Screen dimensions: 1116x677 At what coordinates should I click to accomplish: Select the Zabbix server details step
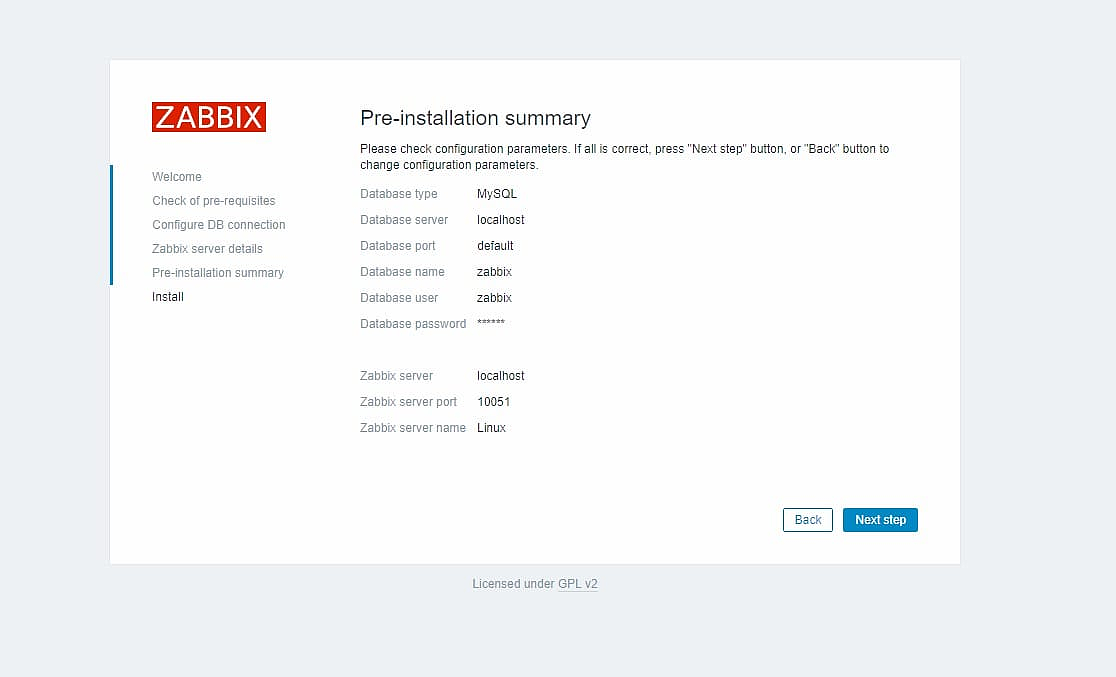point(207,249)
